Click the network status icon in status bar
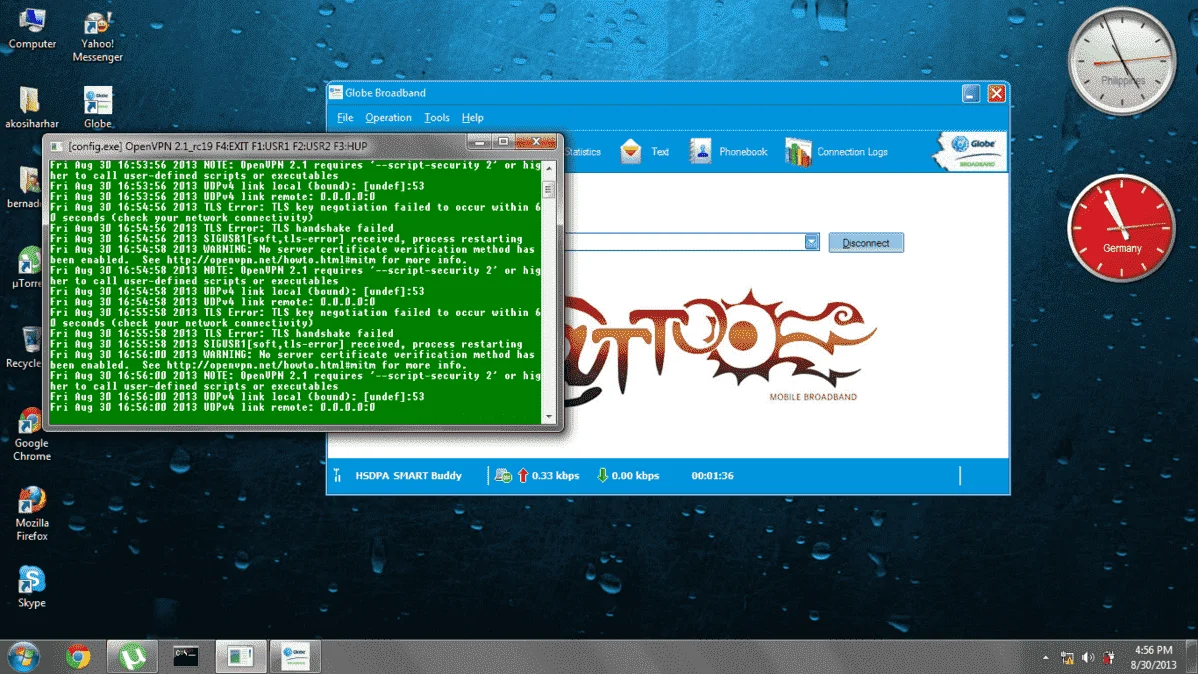1198x674 pixels. [503, 475]
